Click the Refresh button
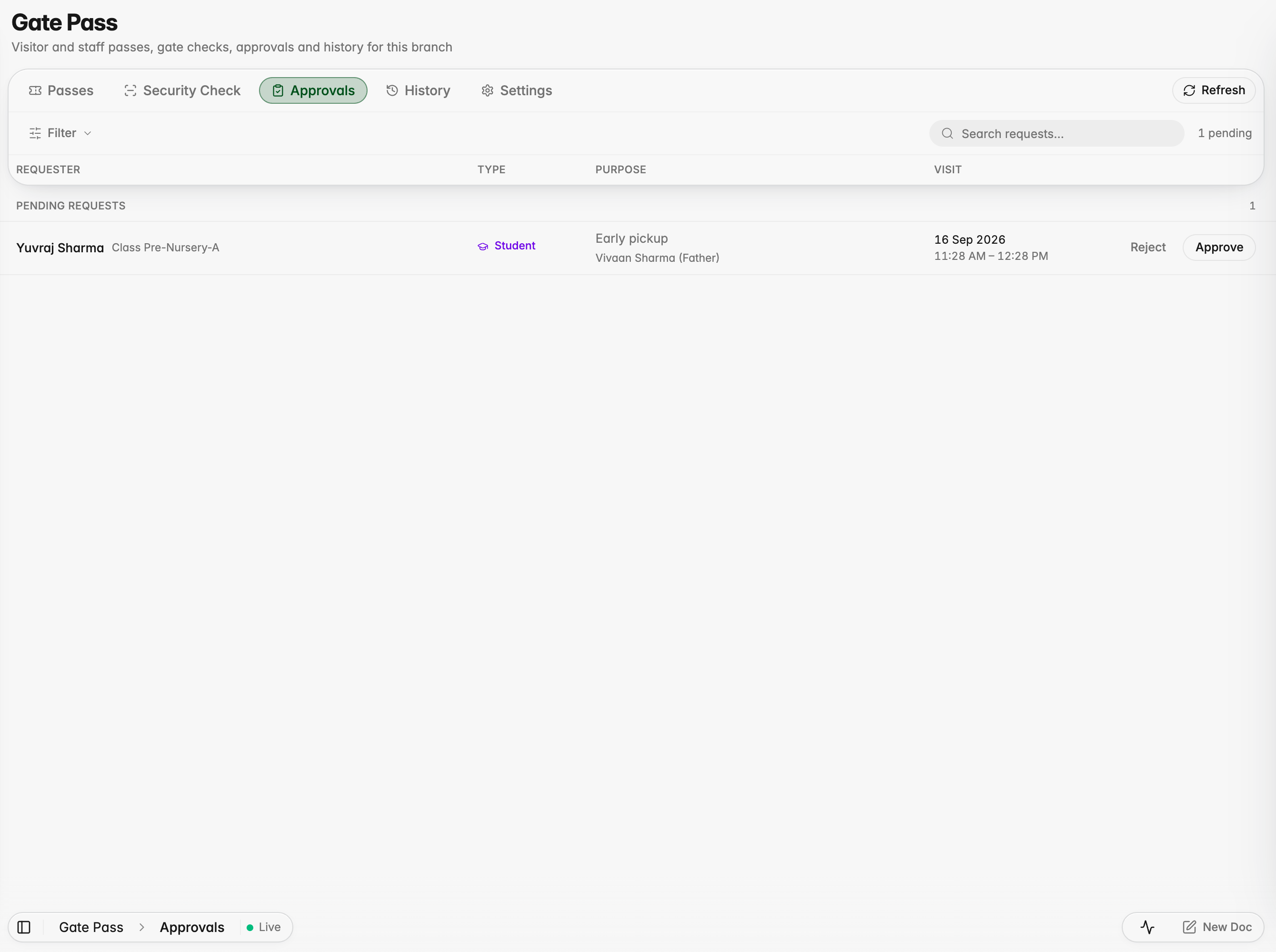1276x952 pixels. pos(1214,90)
